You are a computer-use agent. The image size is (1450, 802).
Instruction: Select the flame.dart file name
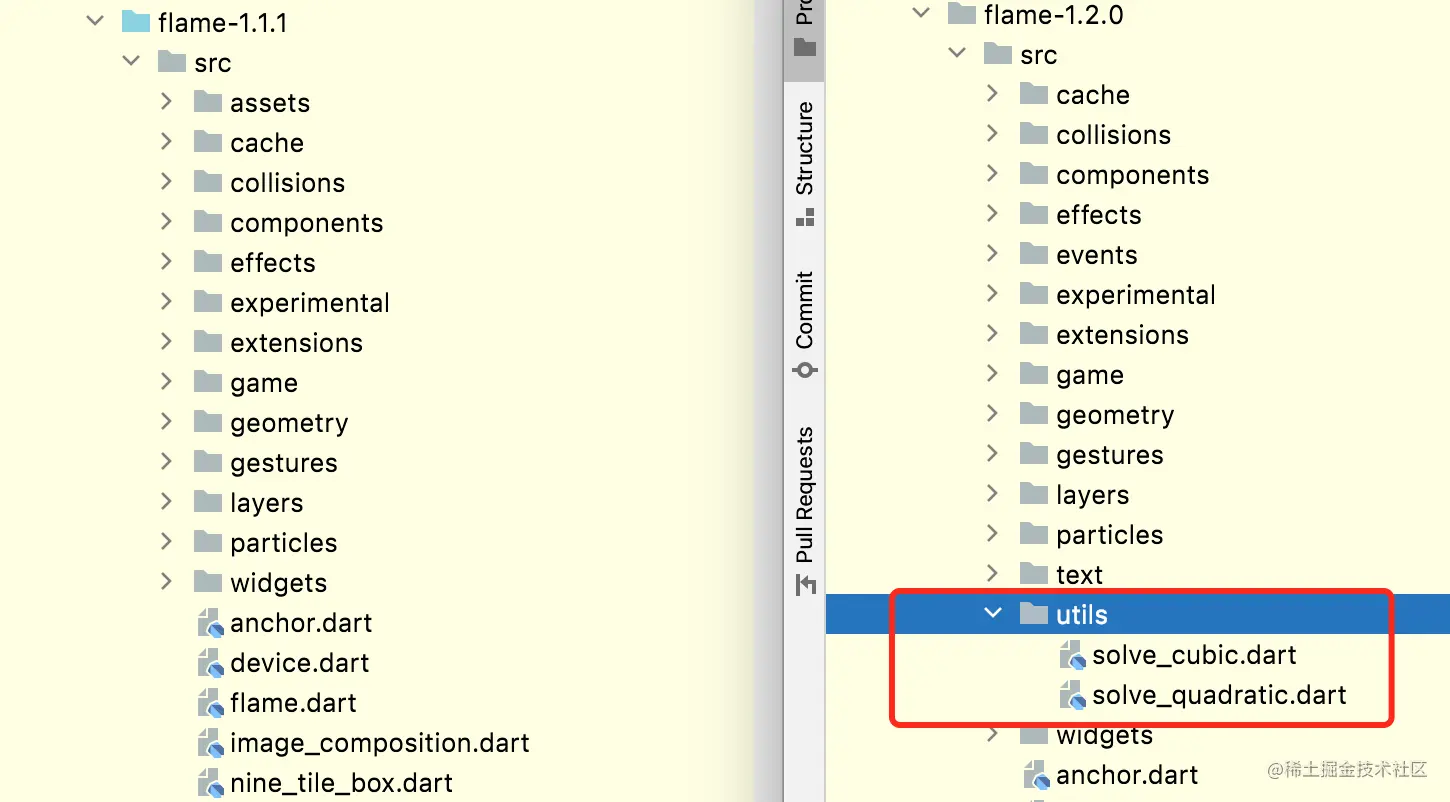click(x=293, y=703)
